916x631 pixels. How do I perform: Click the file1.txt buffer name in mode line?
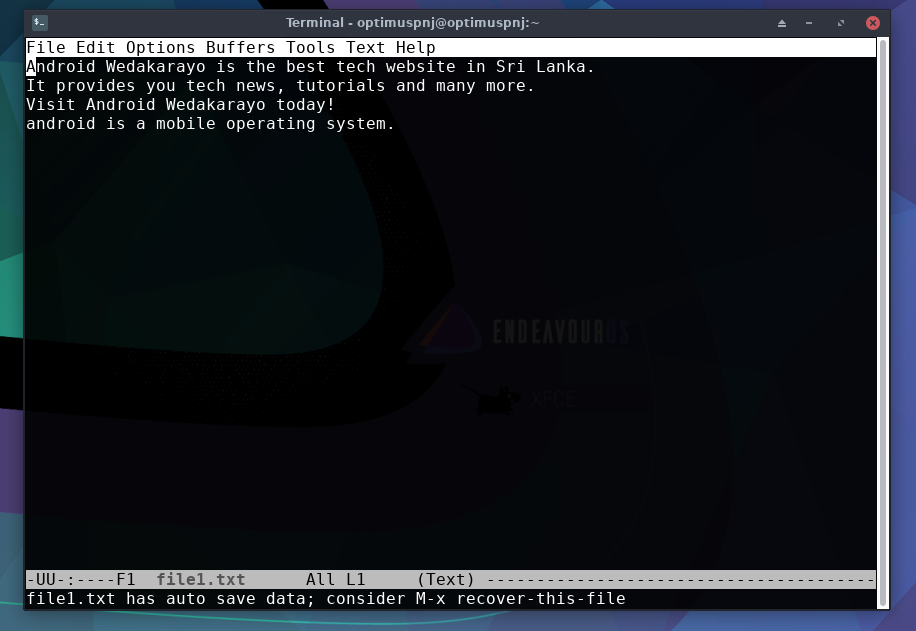tap(201, 580)
